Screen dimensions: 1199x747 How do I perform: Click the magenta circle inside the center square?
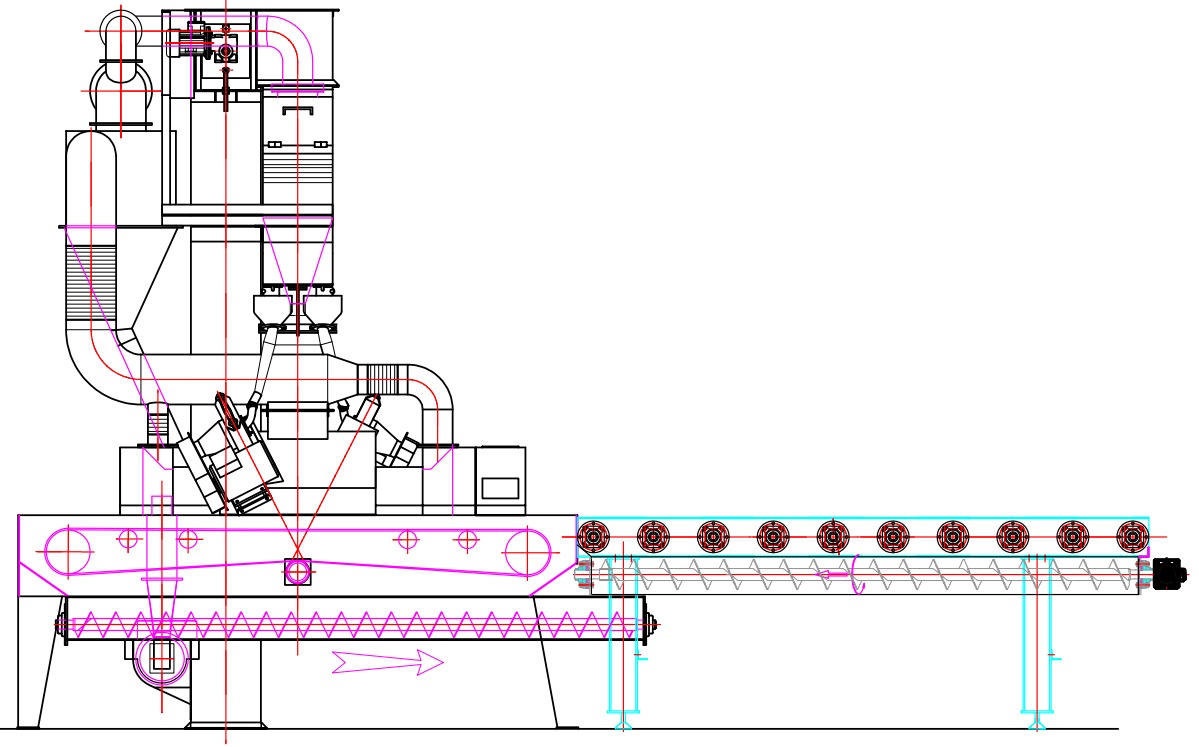(x=297, y=572)
